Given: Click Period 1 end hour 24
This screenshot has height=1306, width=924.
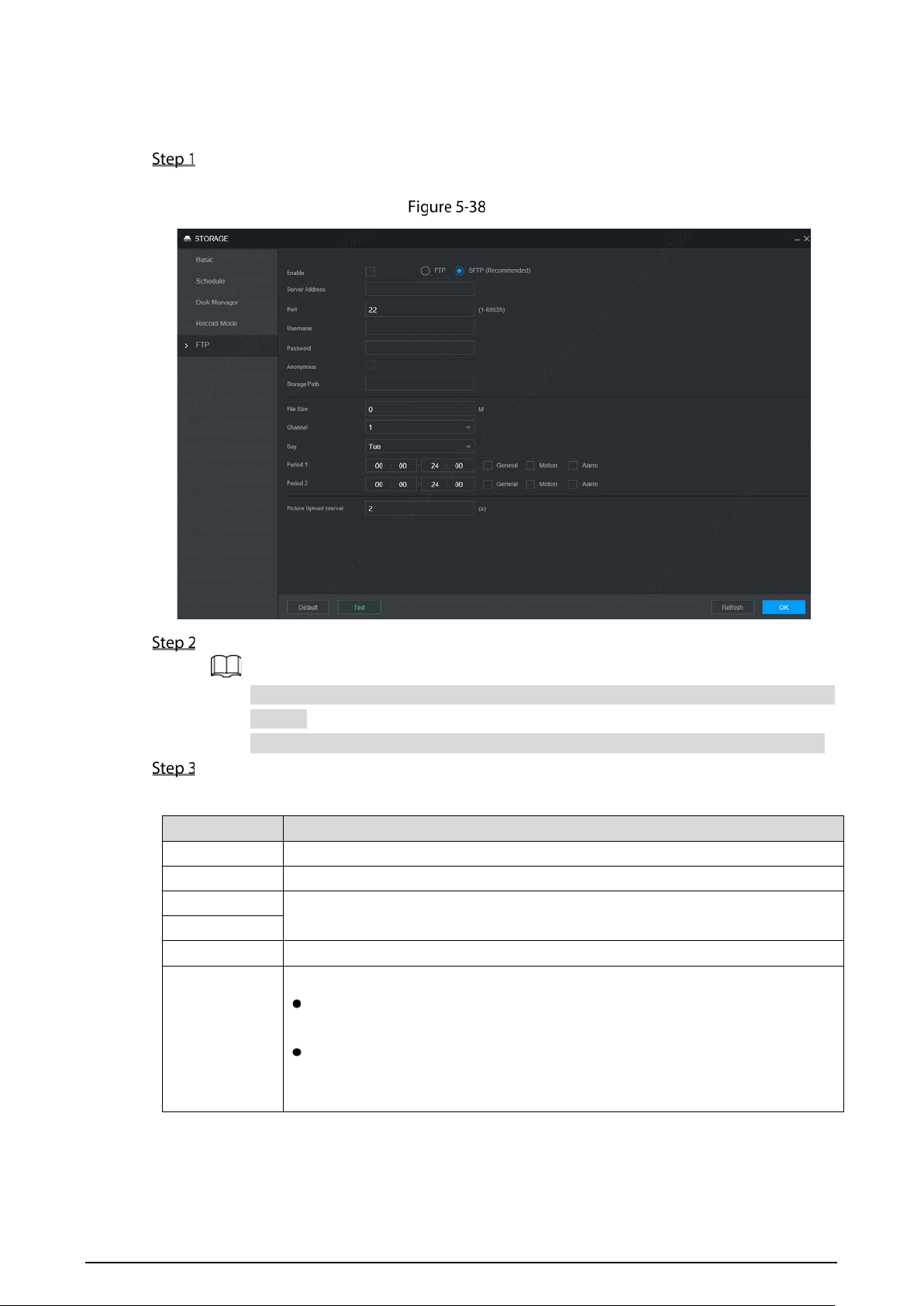Looking at the screenshot, I should (435, 465).
